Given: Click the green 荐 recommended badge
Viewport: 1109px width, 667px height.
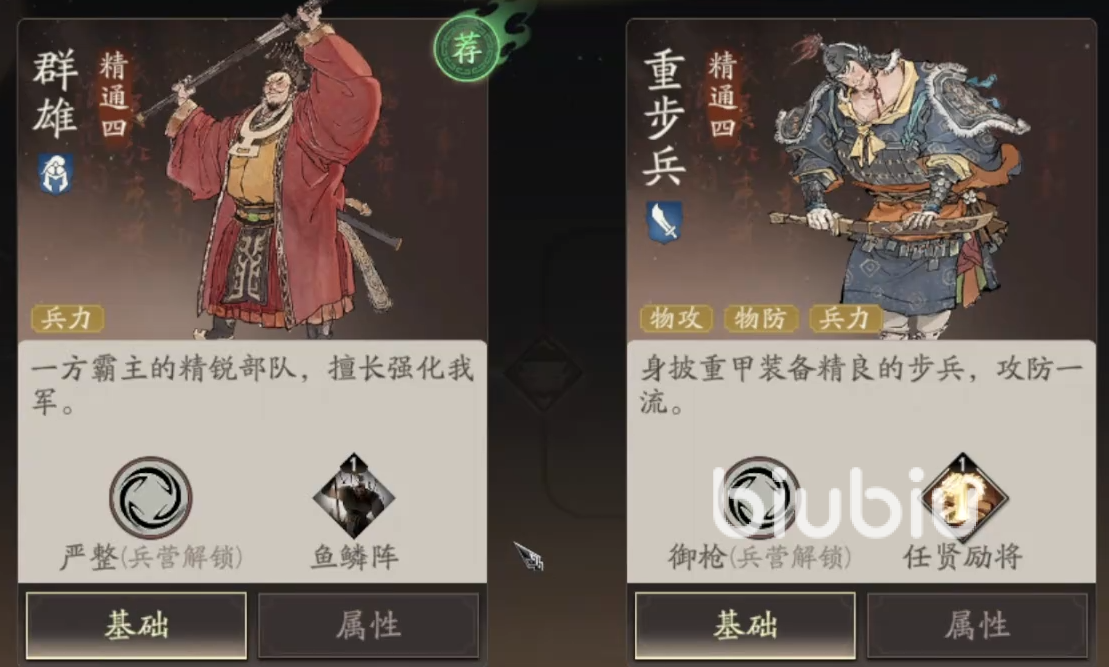Looking at the screenshot, I should (x=466, y=50).
